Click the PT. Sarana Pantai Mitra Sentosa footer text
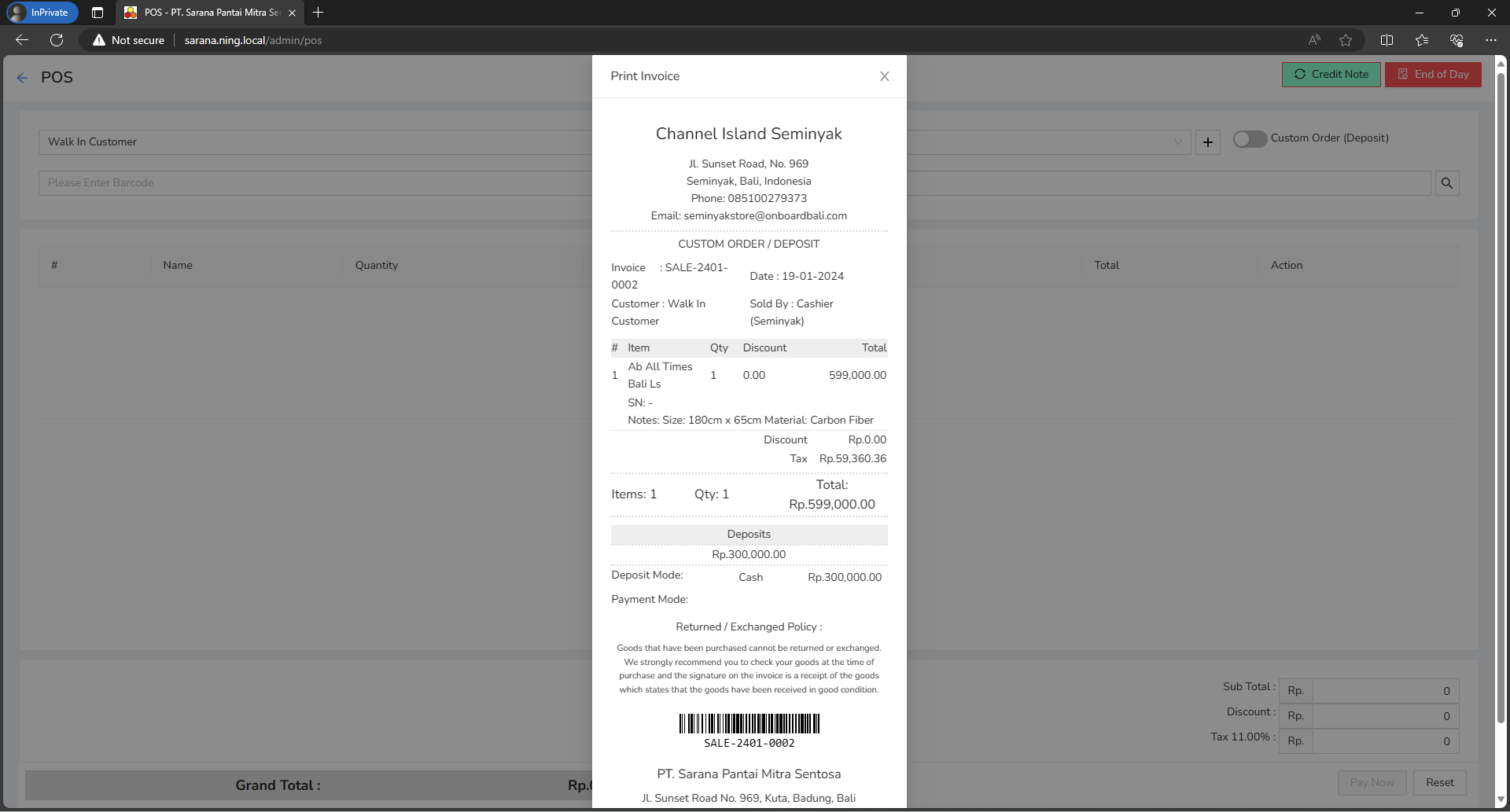Image resolution: width=1510 pixels, height=812 pixels. [x=749, y=774]
